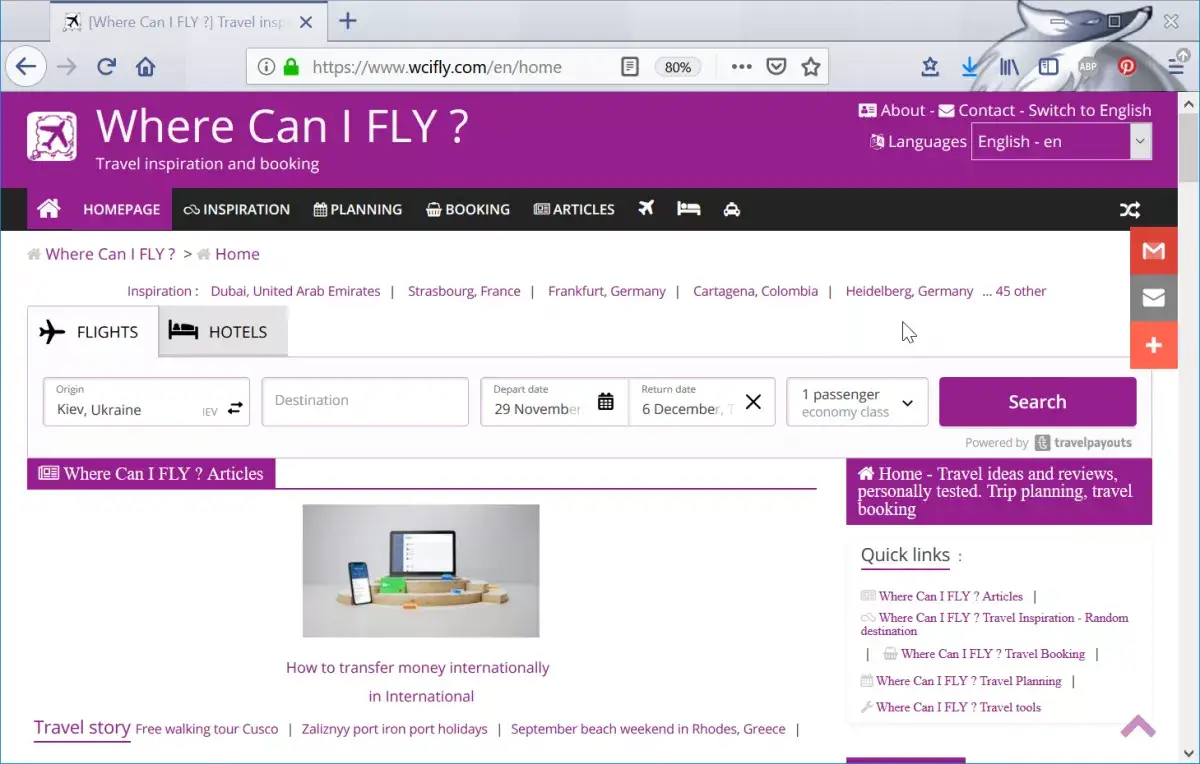Image resolution: width=1200 pixels, height=764 pixels.
Task: Open the Dubai, United Arab Emirates inspiration link
Action: [x=295, y=291]
